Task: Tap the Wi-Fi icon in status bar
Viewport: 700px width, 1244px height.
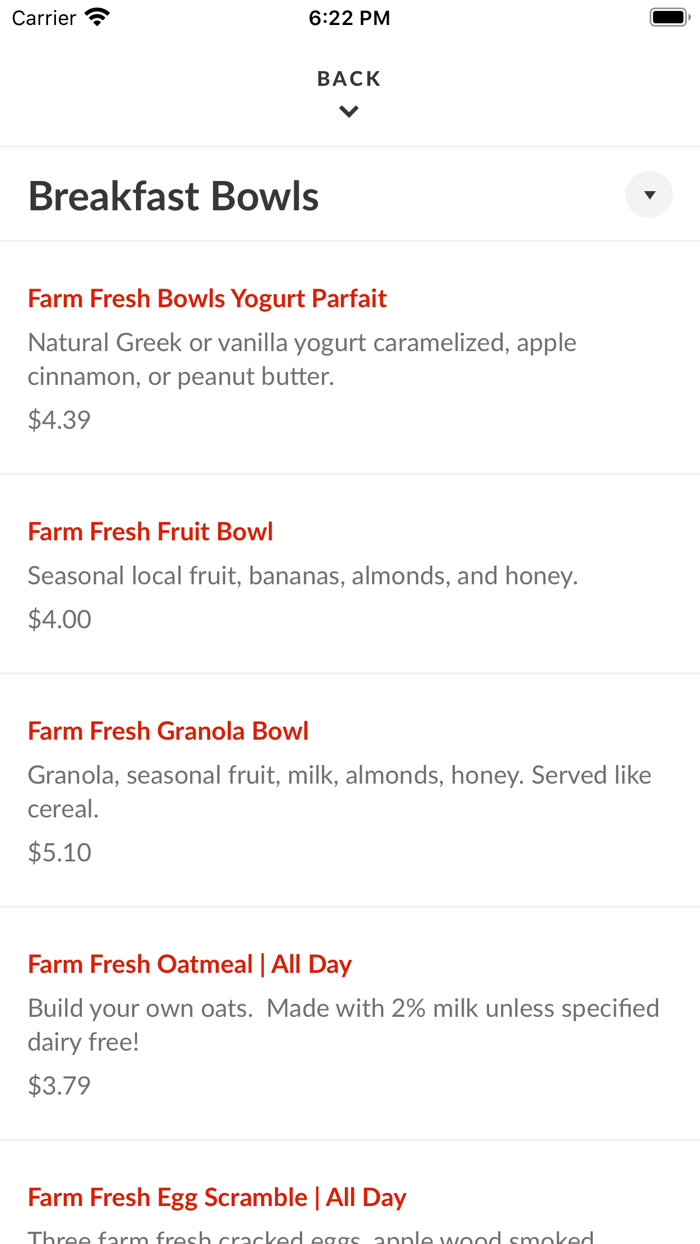Action: pos(96,16)
